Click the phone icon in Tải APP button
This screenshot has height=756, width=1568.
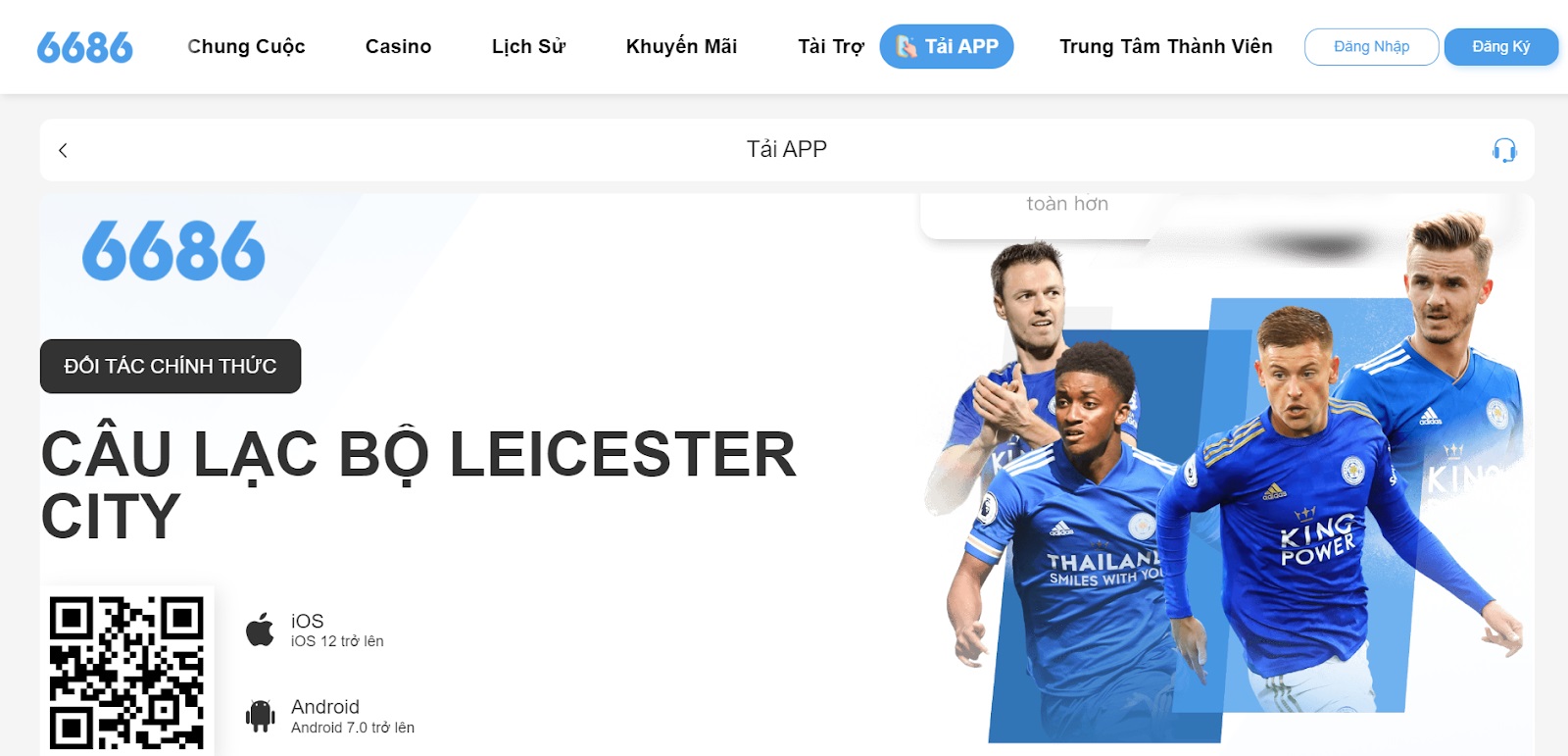906,46
